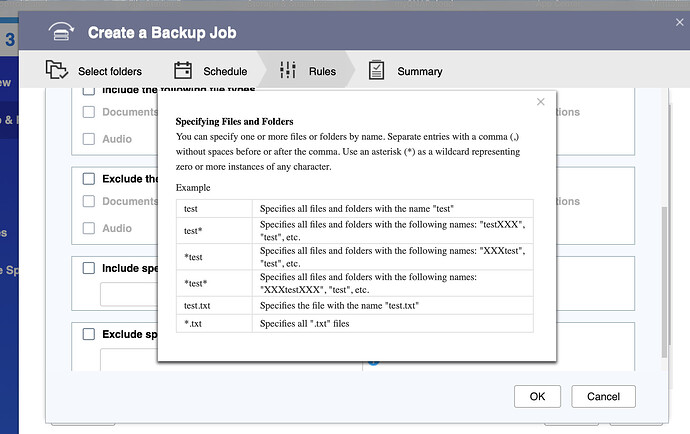Check Audio under the Exclude file types section
This screenshot has height=434, width=690.
point(89,228)
